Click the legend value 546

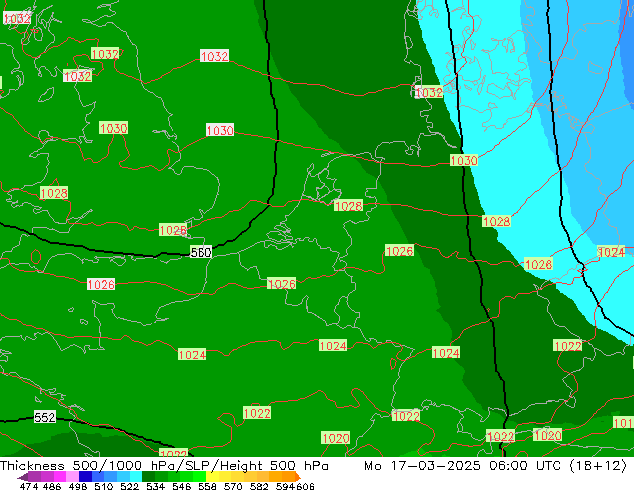point(182,486)
